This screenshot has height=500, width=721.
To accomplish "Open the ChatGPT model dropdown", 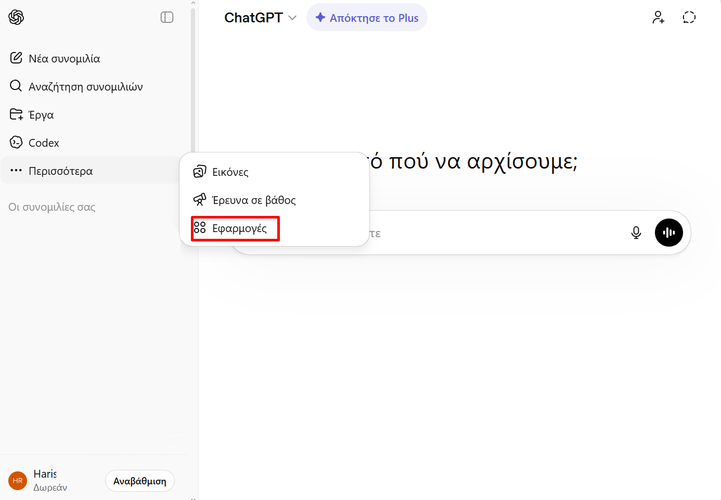I will [260, 18].
